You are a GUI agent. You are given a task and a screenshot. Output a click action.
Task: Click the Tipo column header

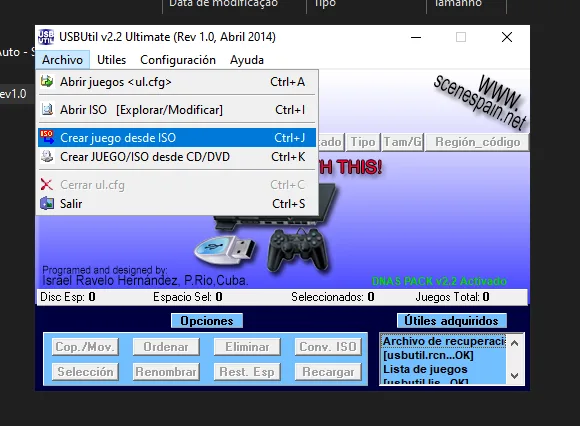tap(363, 142)
